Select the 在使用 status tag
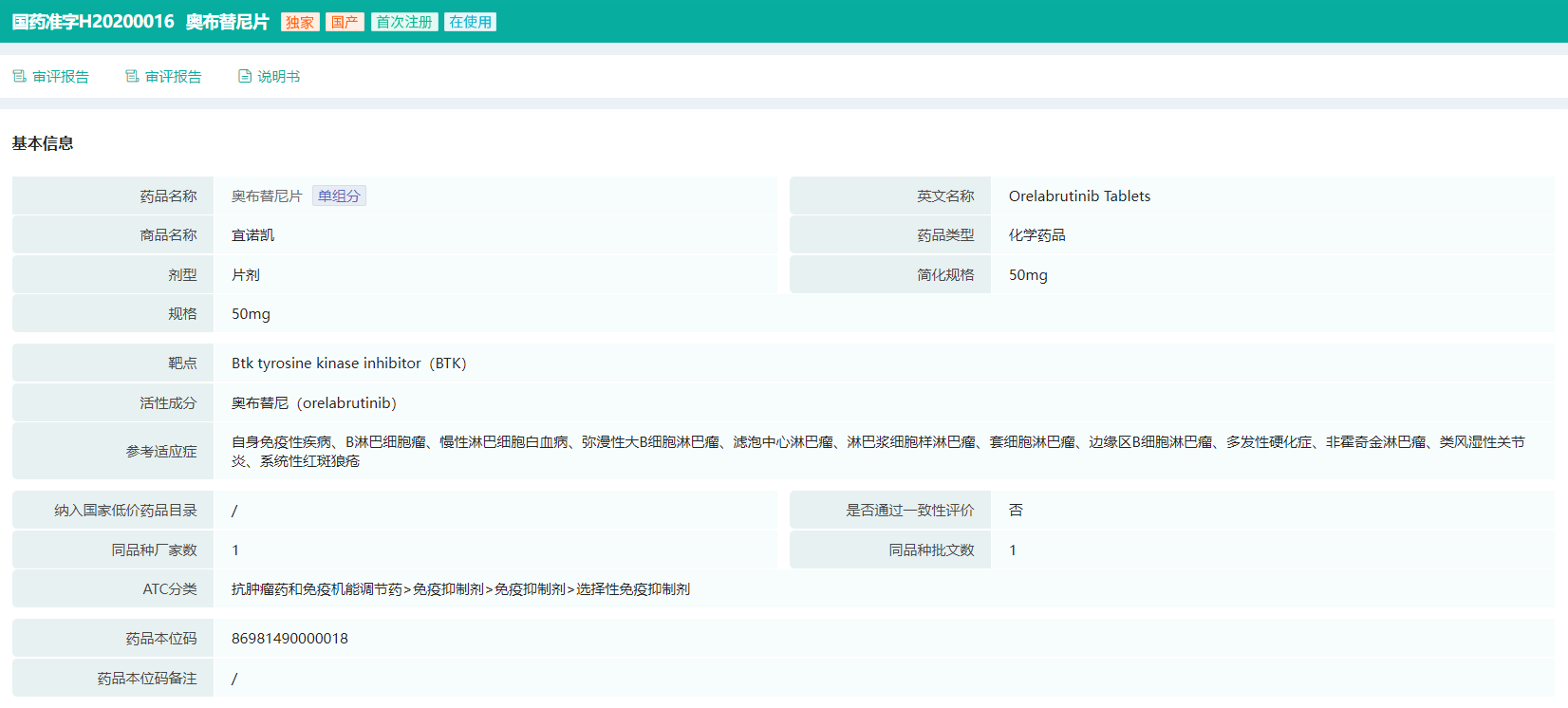 coord(470,22)
